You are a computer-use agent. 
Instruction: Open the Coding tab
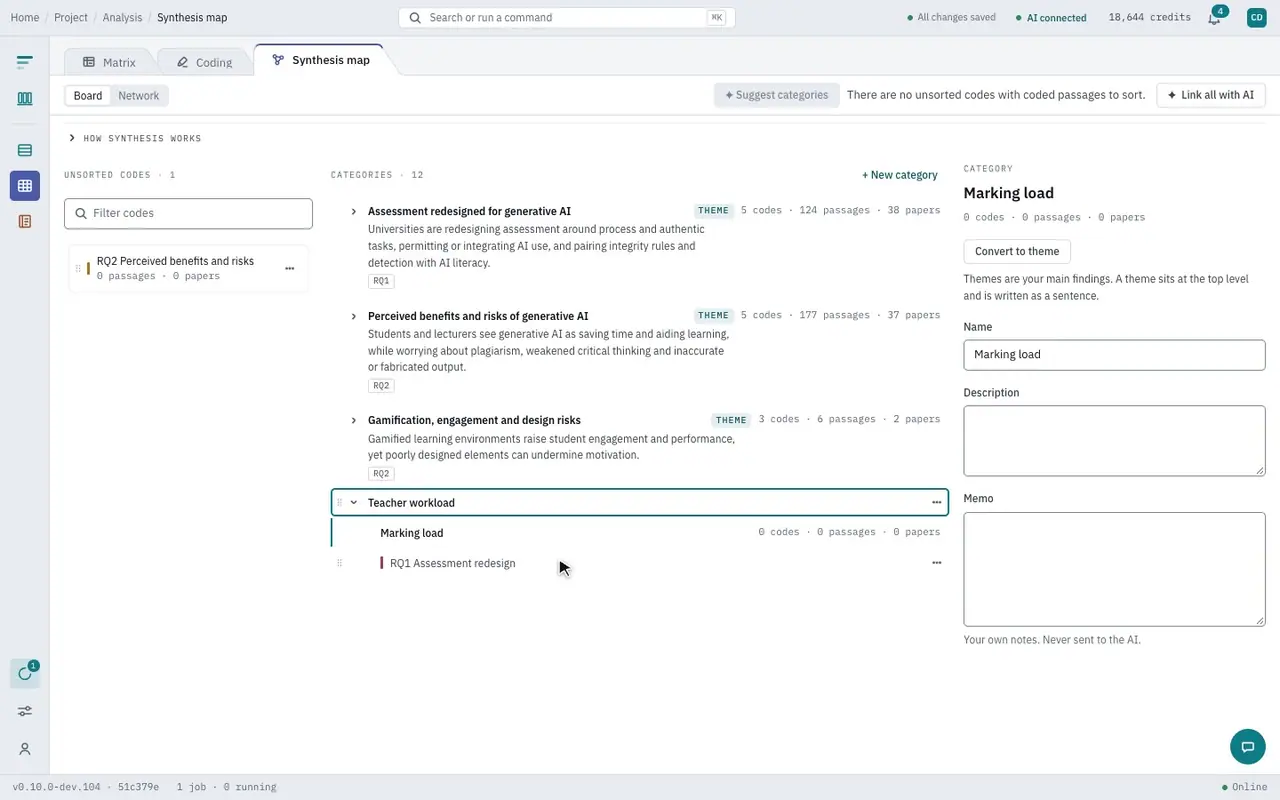click(x=204, y=62)
